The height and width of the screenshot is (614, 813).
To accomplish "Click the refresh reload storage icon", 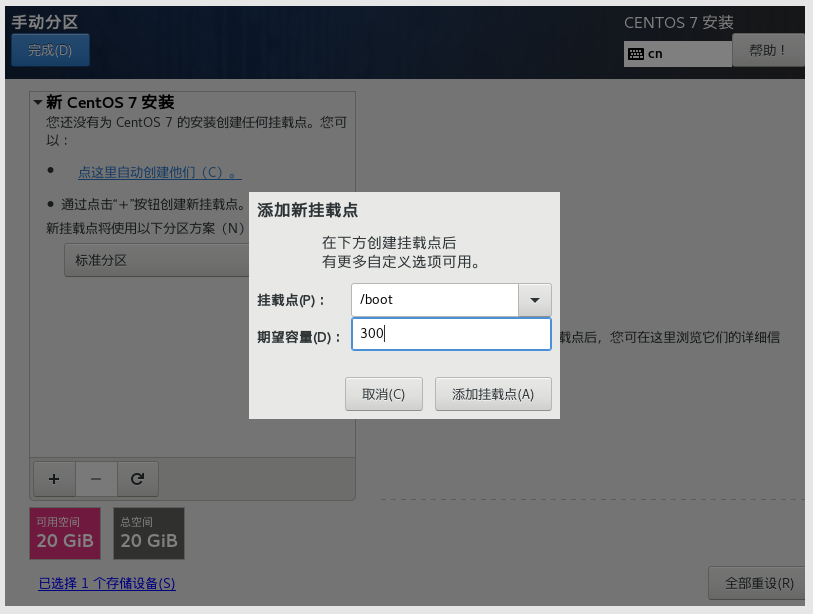I will [137, 479].
